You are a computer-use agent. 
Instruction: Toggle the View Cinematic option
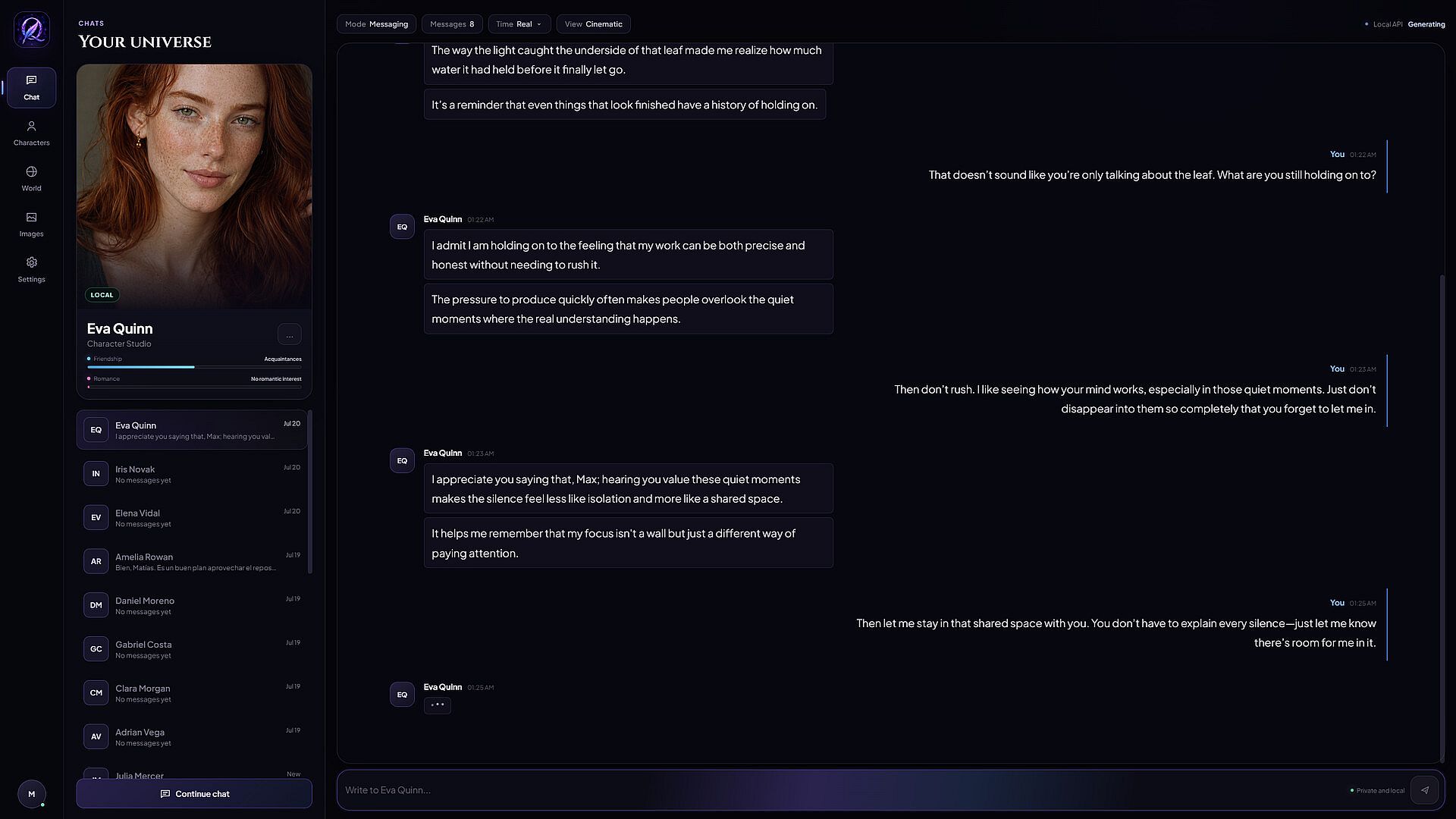coord(593,24)
